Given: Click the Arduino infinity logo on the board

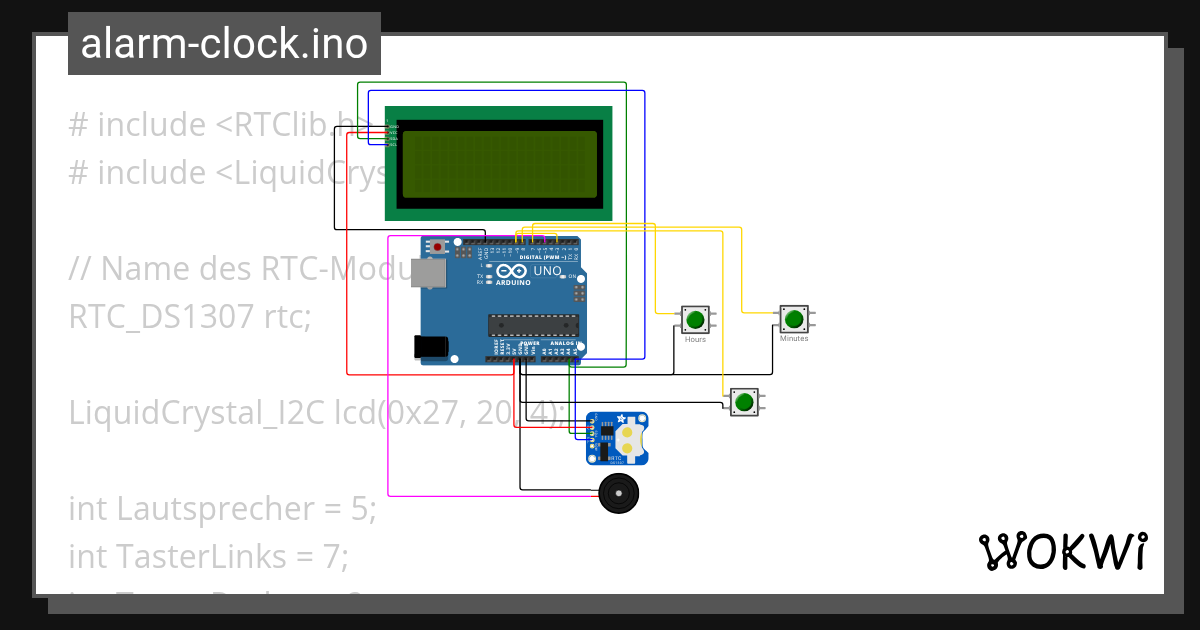Looking at the screenshot, I should [x=510, y=272].
